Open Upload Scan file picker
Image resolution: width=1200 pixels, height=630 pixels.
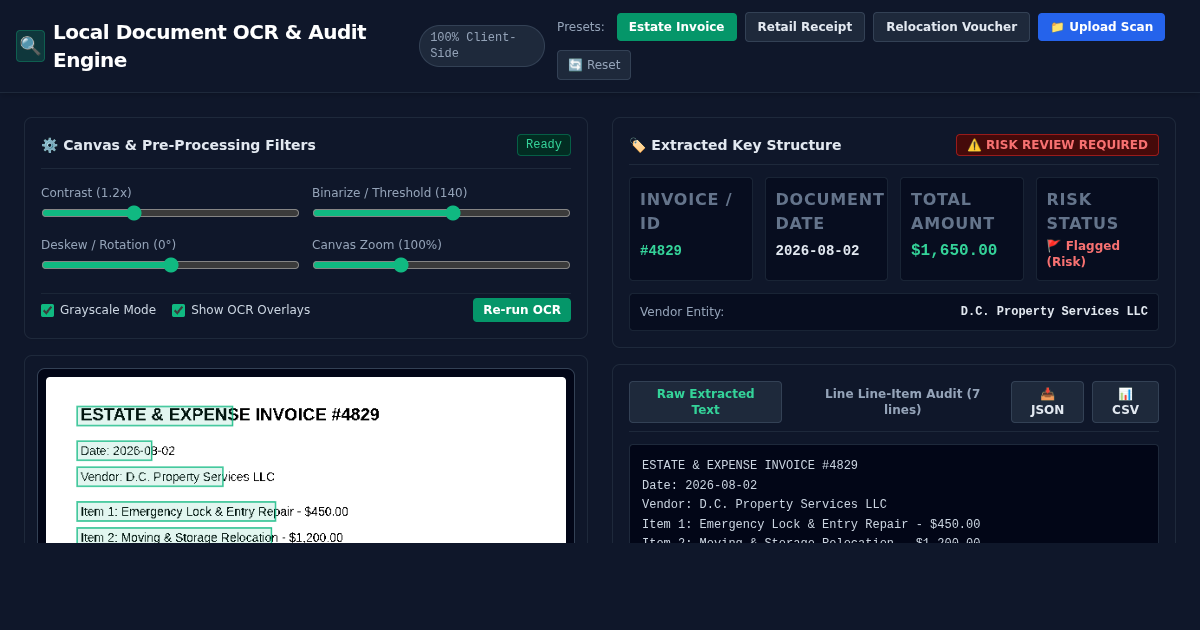click(1101, 27)
